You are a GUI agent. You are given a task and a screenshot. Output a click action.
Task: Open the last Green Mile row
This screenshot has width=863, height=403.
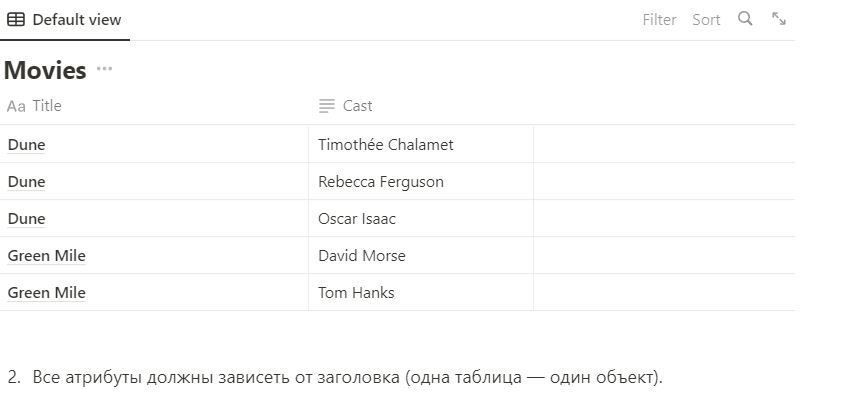[47, 293]
